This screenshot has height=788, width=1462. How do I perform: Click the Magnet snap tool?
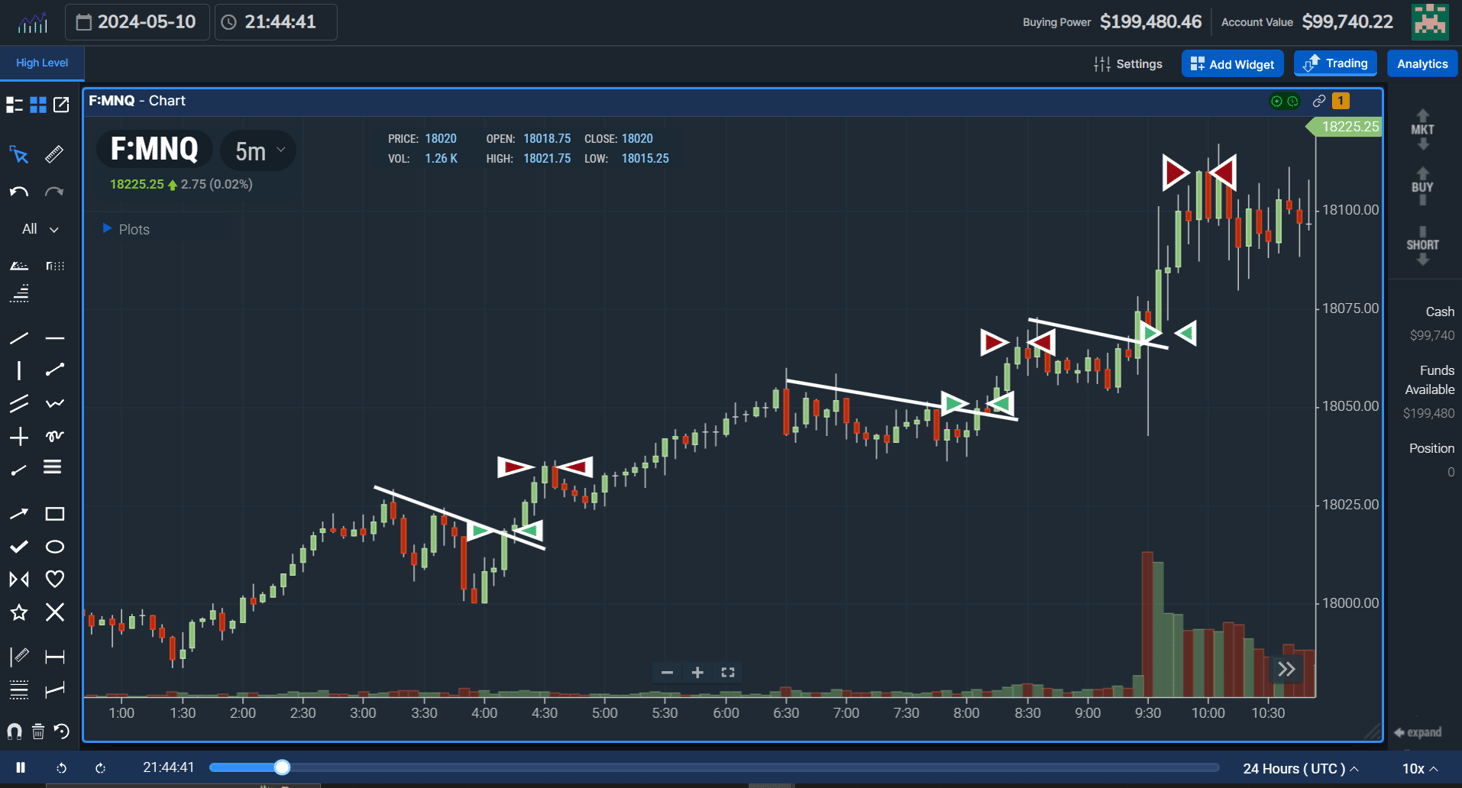click(x=16, y=732)
